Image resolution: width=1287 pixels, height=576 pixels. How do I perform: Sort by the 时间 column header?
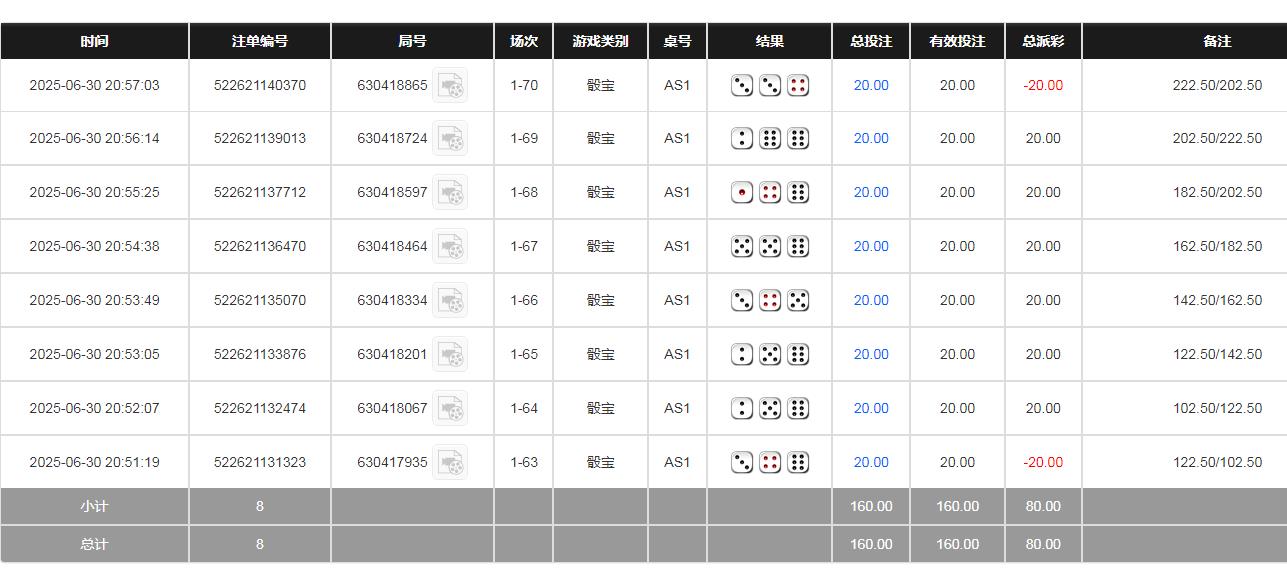[x=94, y=41]
